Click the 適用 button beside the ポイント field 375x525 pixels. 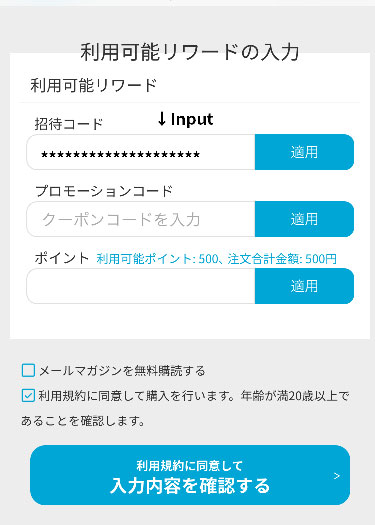coord(304,286)
